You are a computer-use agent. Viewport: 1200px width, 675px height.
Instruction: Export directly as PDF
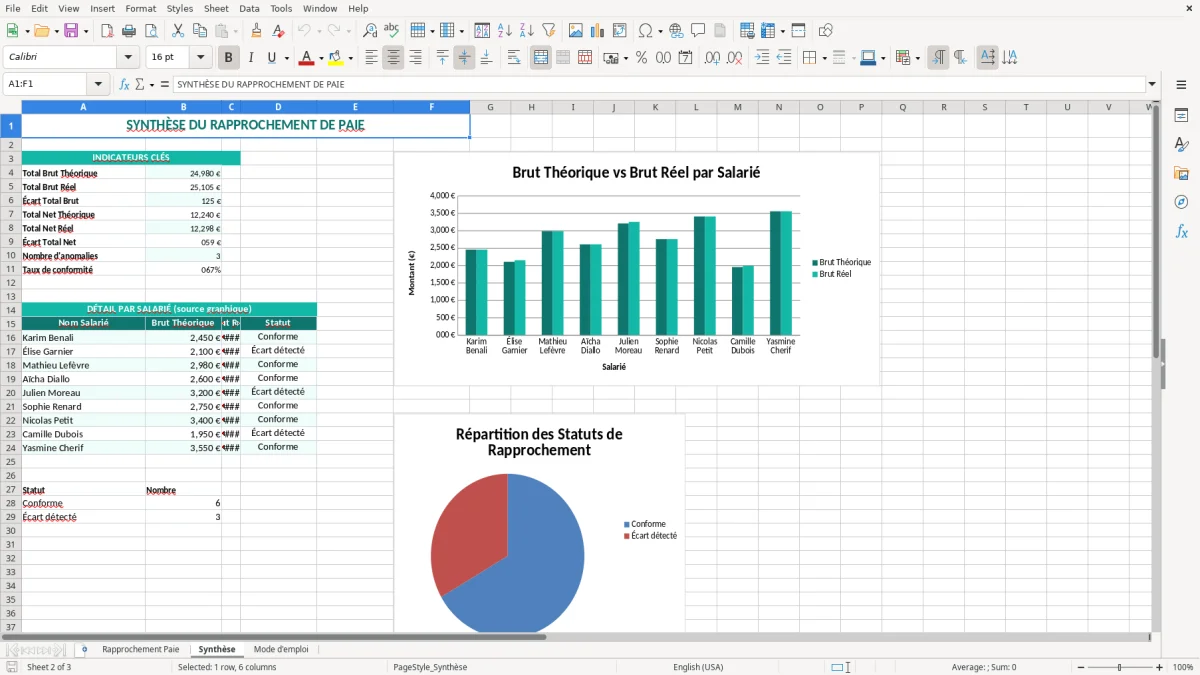pos(107,31)
